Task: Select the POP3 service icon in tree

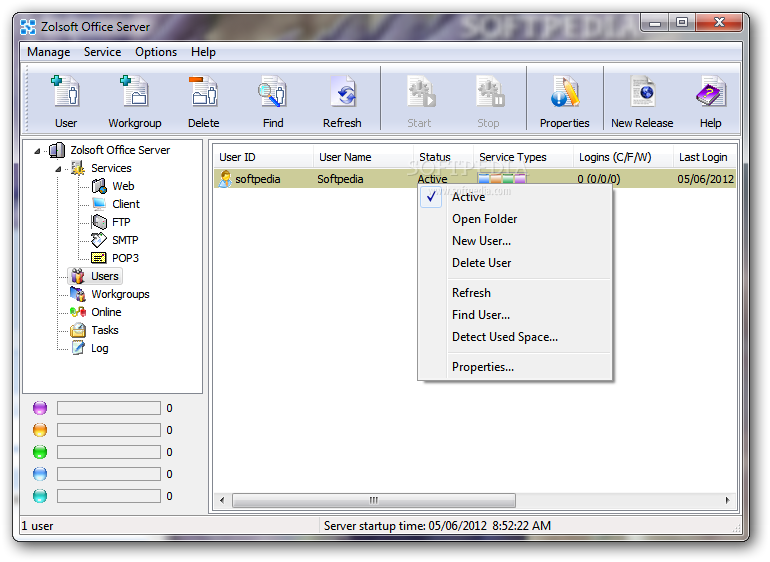Action: pos(99,258)
